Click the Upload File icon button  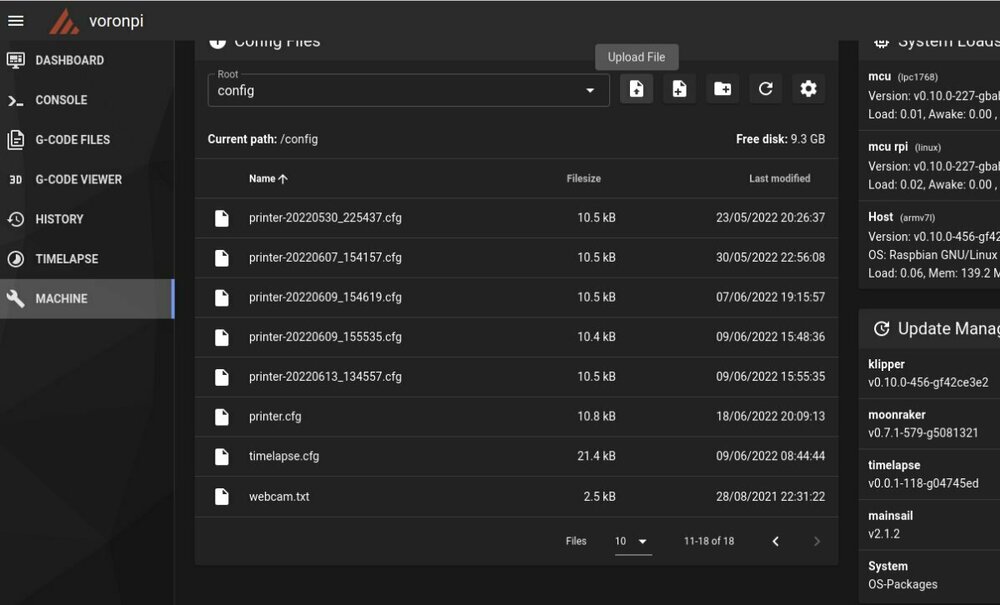click(x=636, y=89)
